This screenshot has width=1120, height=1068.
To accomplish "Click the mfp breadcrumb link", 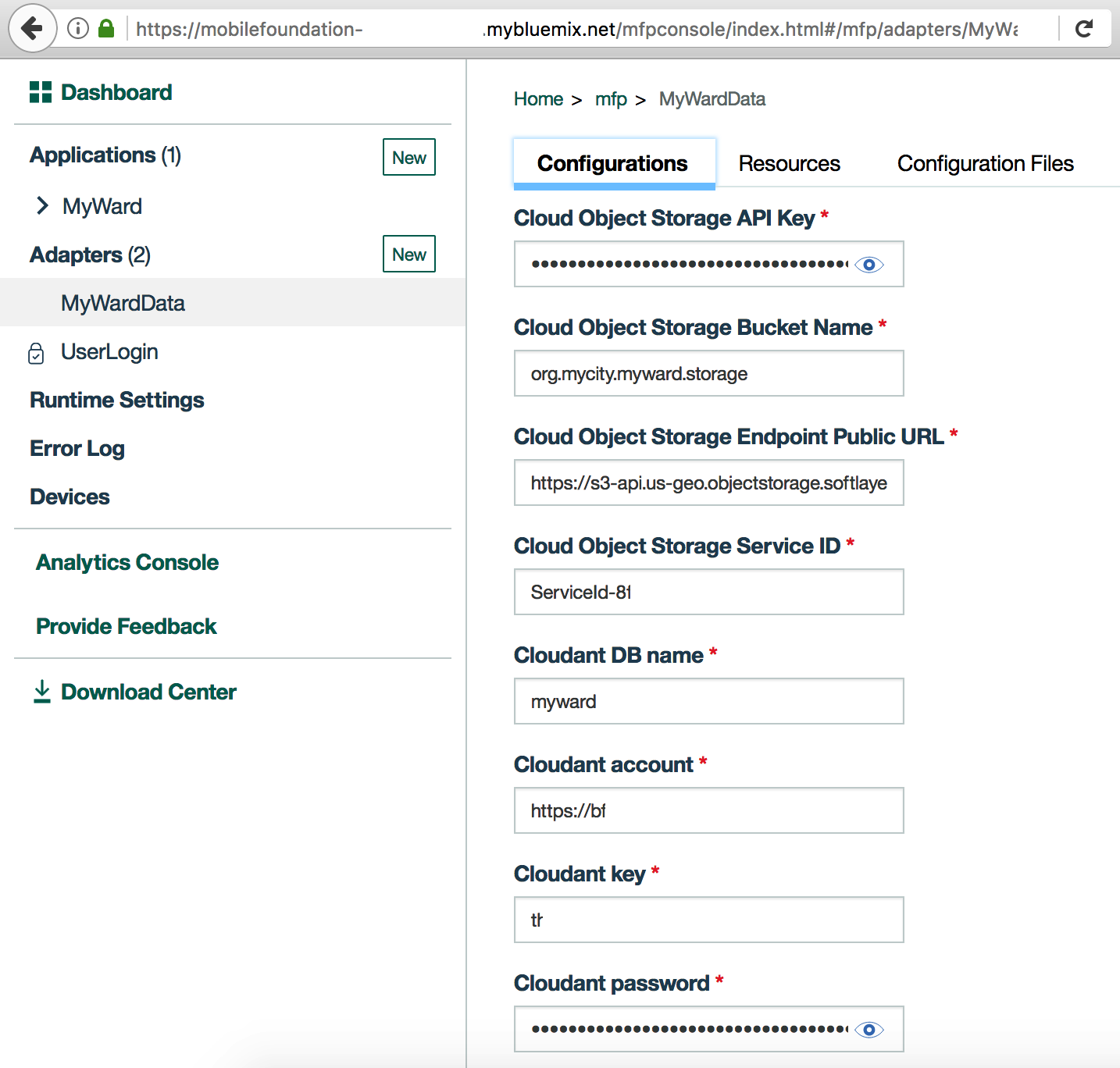I will (612, 99).
